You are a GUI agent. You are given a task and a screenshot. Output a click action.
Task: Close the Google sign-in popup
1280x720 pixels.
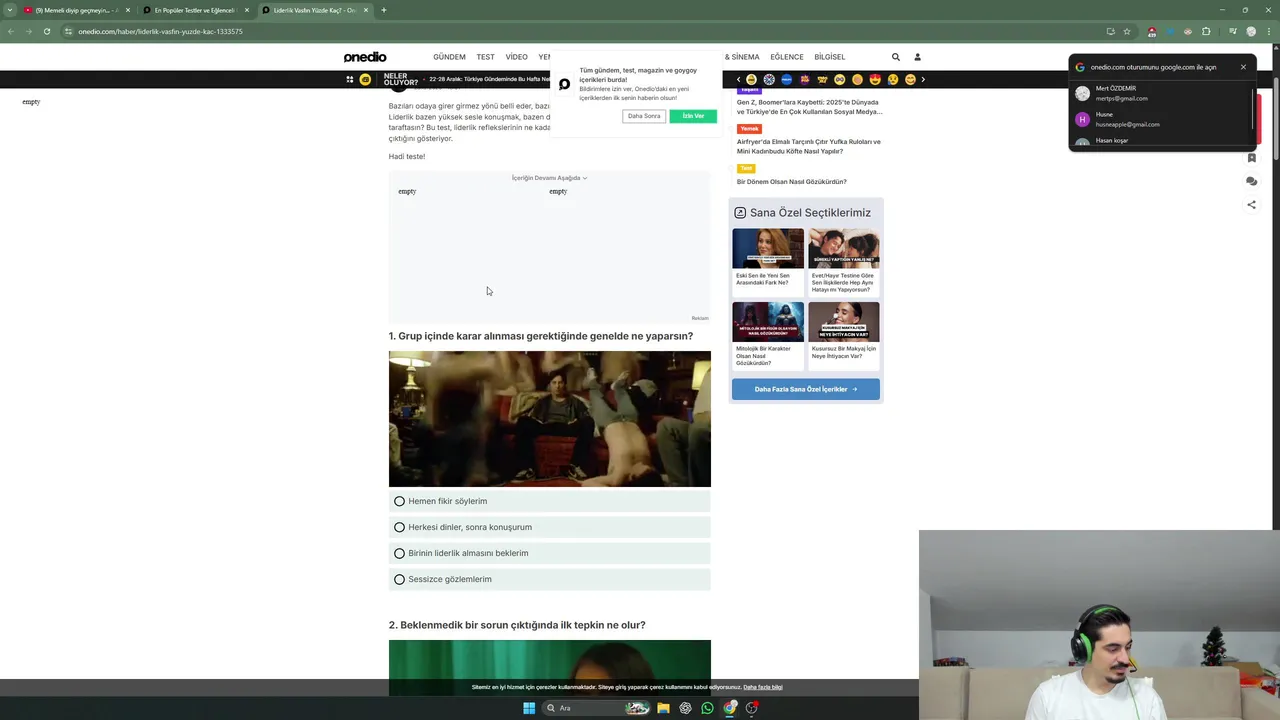point(1243,67)
